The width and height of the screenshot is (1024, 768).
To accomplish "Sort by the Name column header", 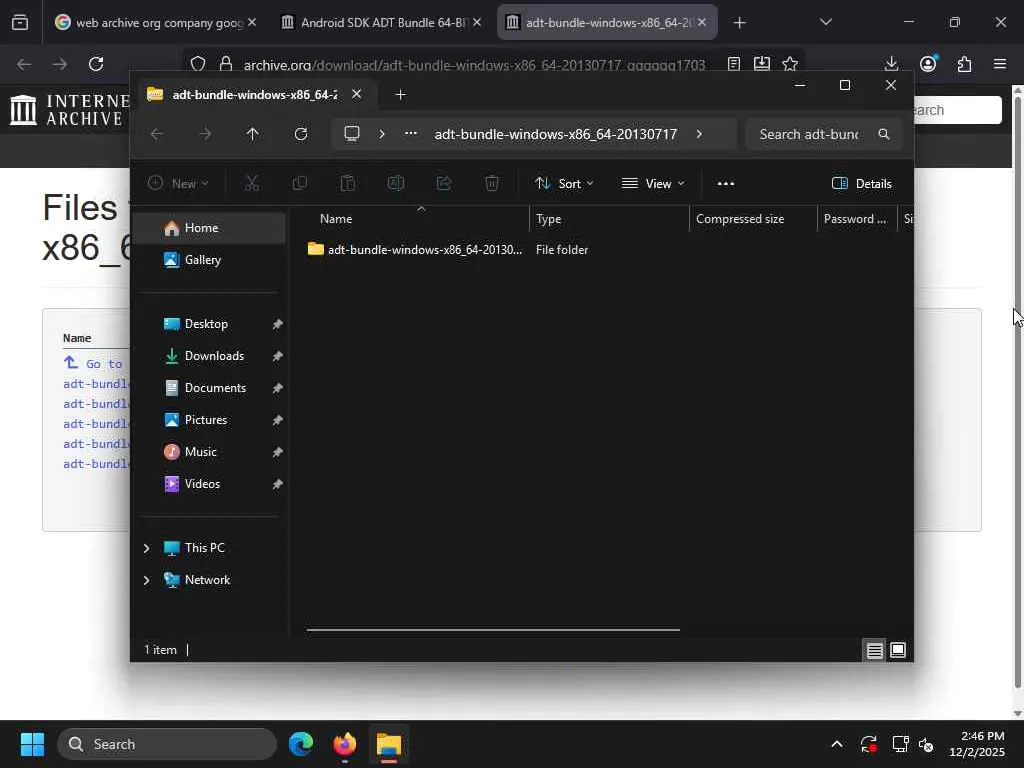I will point(417,219).
